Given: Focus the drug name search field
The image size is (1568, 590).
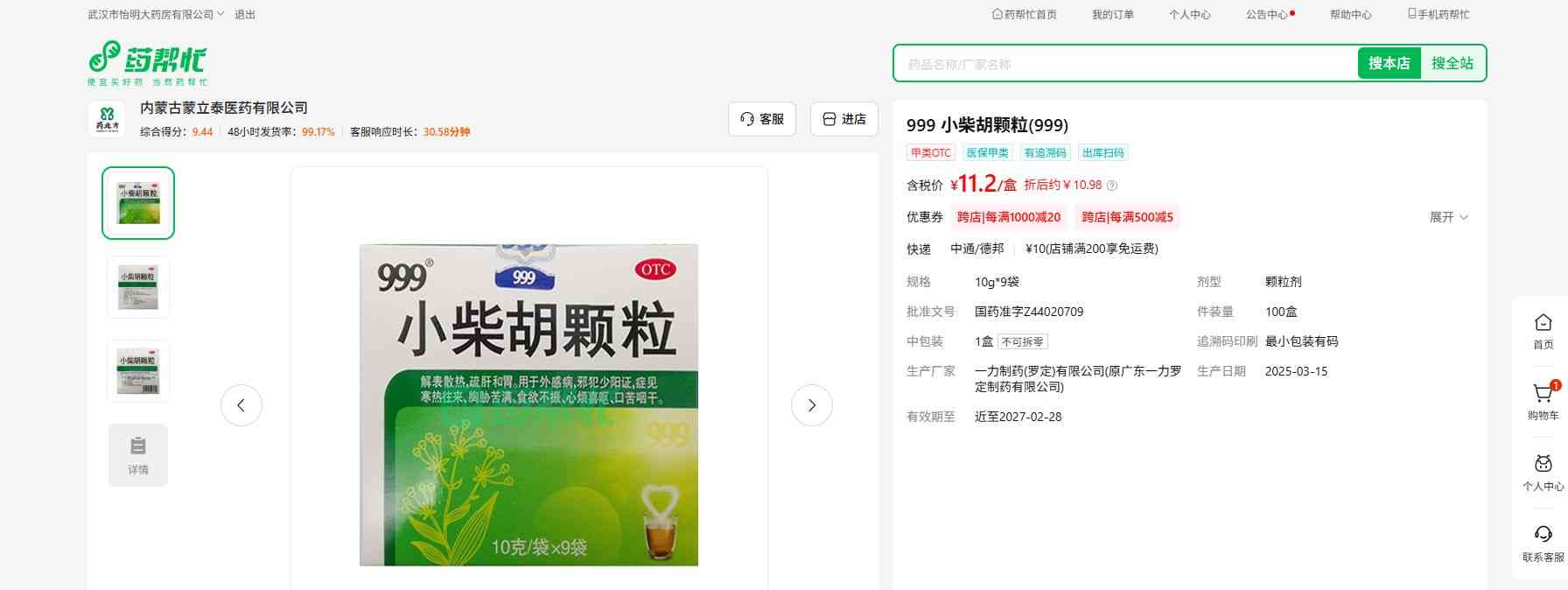Looking at the screenshot, I should click(x=1124, y=64).
